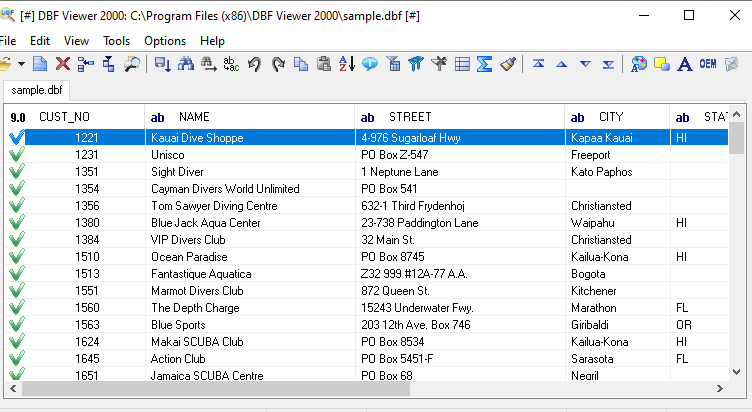Select the 'Cayman Divers World Unlimited' cell
The image size is (752, 412).
(x=250, y=189)
